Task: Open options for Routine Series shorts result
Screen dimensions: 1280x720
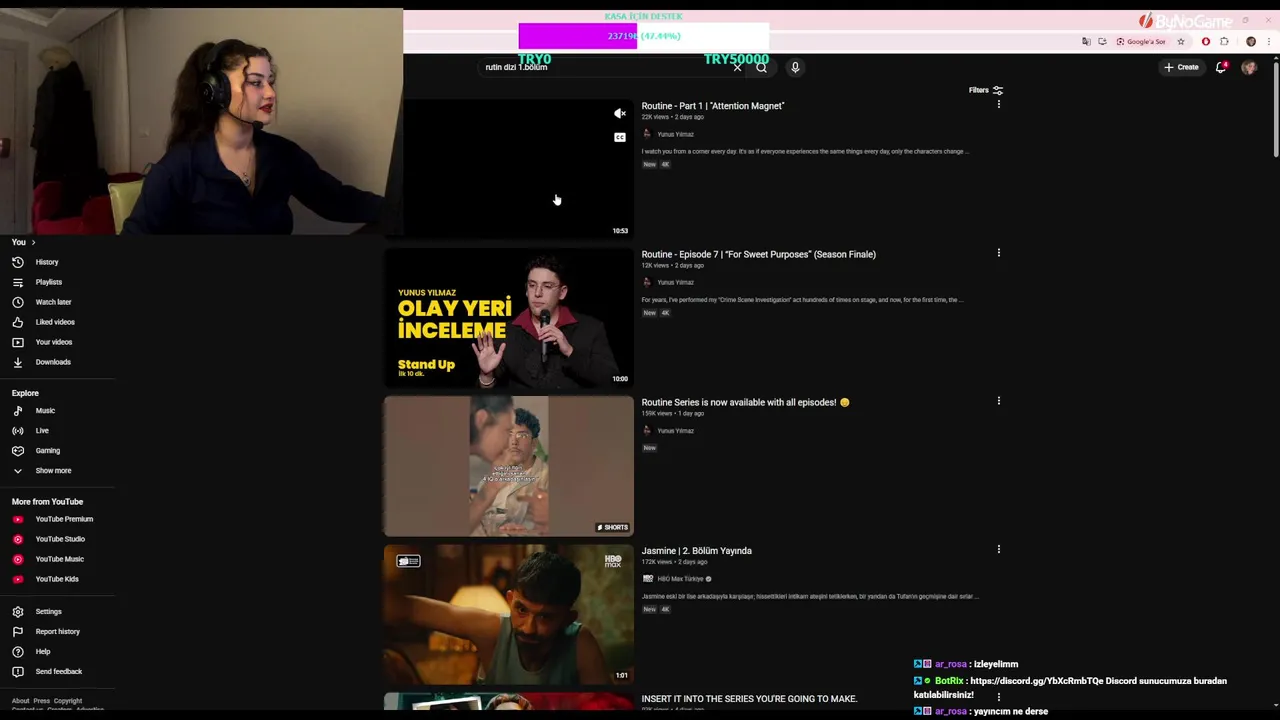Action: (998, 401)
